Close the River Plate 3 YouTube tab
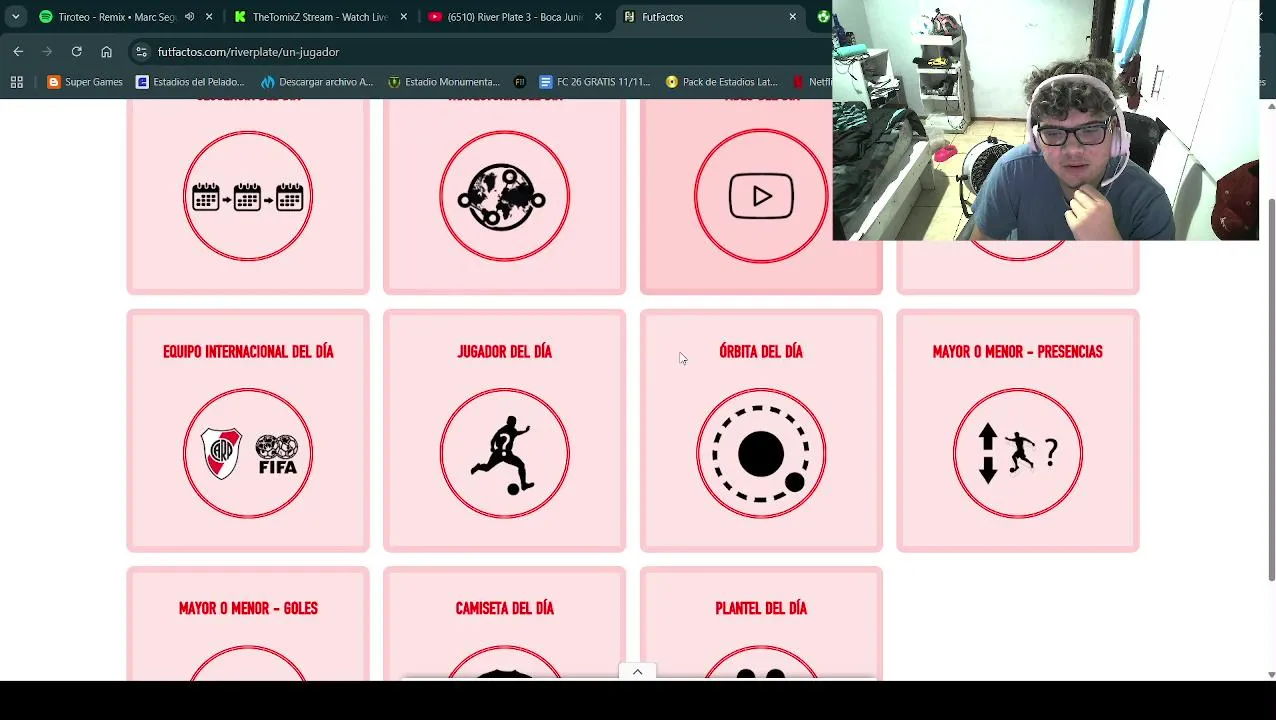Viewport: 1276px width, 720px height. (x=598, y=17)
